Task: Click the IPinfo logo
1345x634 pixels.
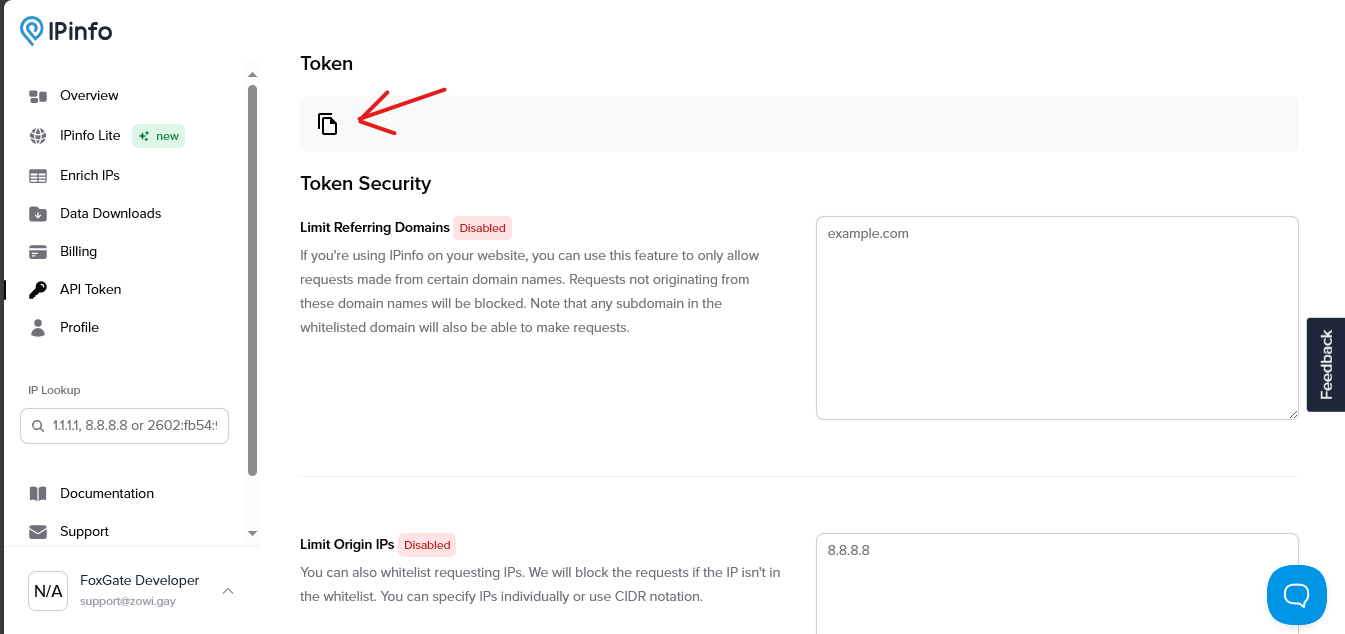Action: point(66,31)
